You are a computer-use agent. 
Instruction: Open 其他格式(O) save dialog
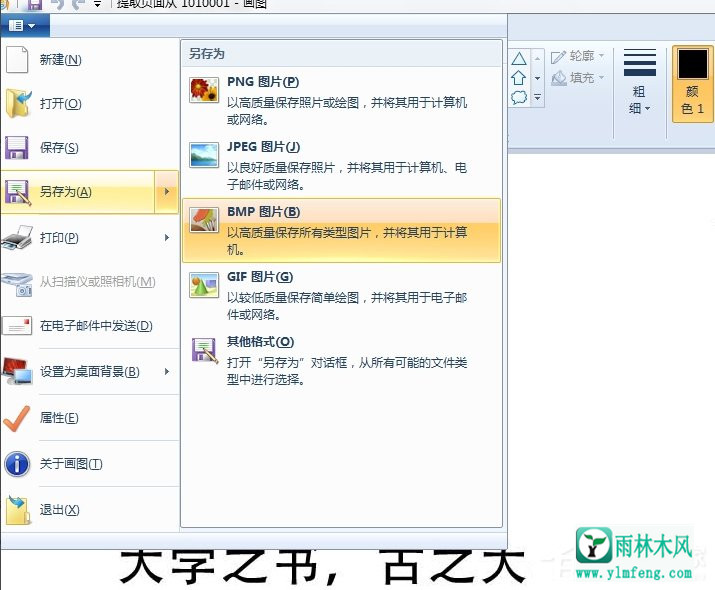[x=342, y=360]
